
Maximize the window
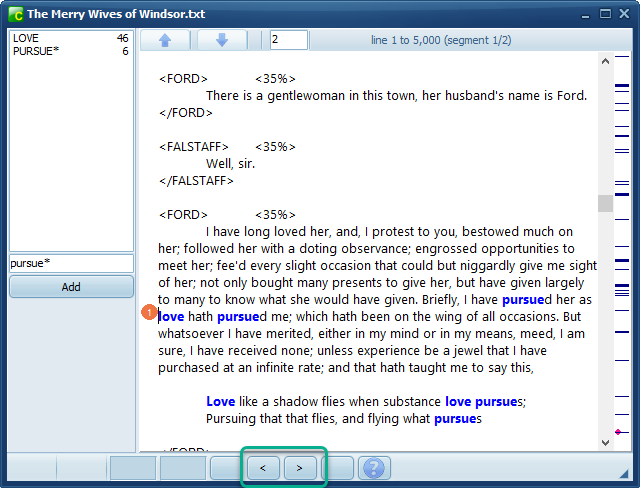click(x=605, y=14)
